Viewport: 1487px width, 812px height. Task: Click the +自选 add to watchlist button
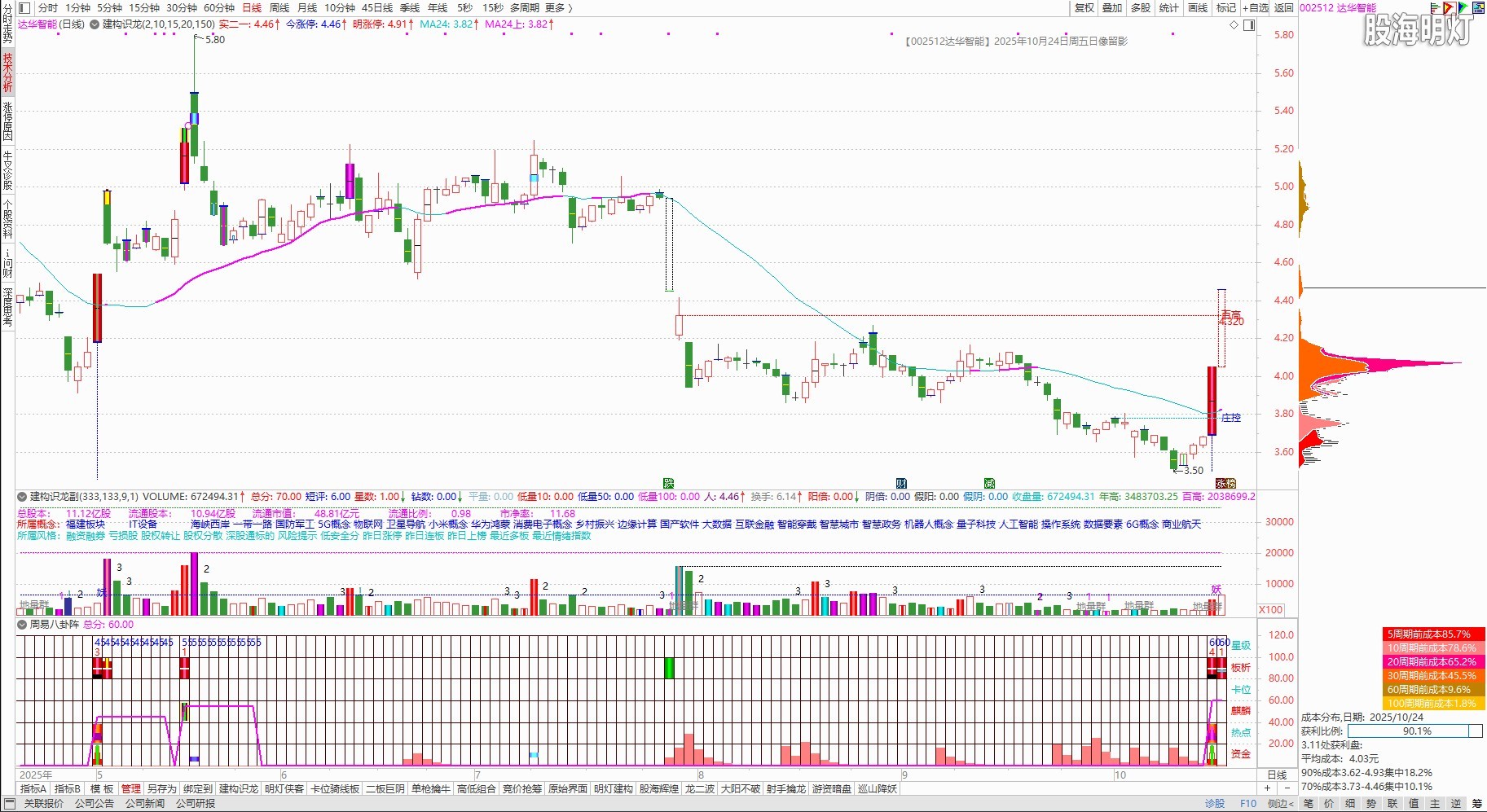tap(1256, 8)
